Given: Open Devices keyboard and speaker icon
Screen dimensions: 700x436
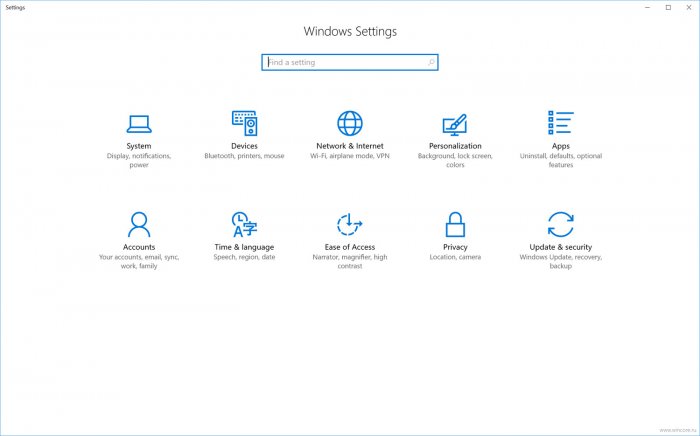Looking at the screenshot, I should pyautogui.click(x=244, y=123).
